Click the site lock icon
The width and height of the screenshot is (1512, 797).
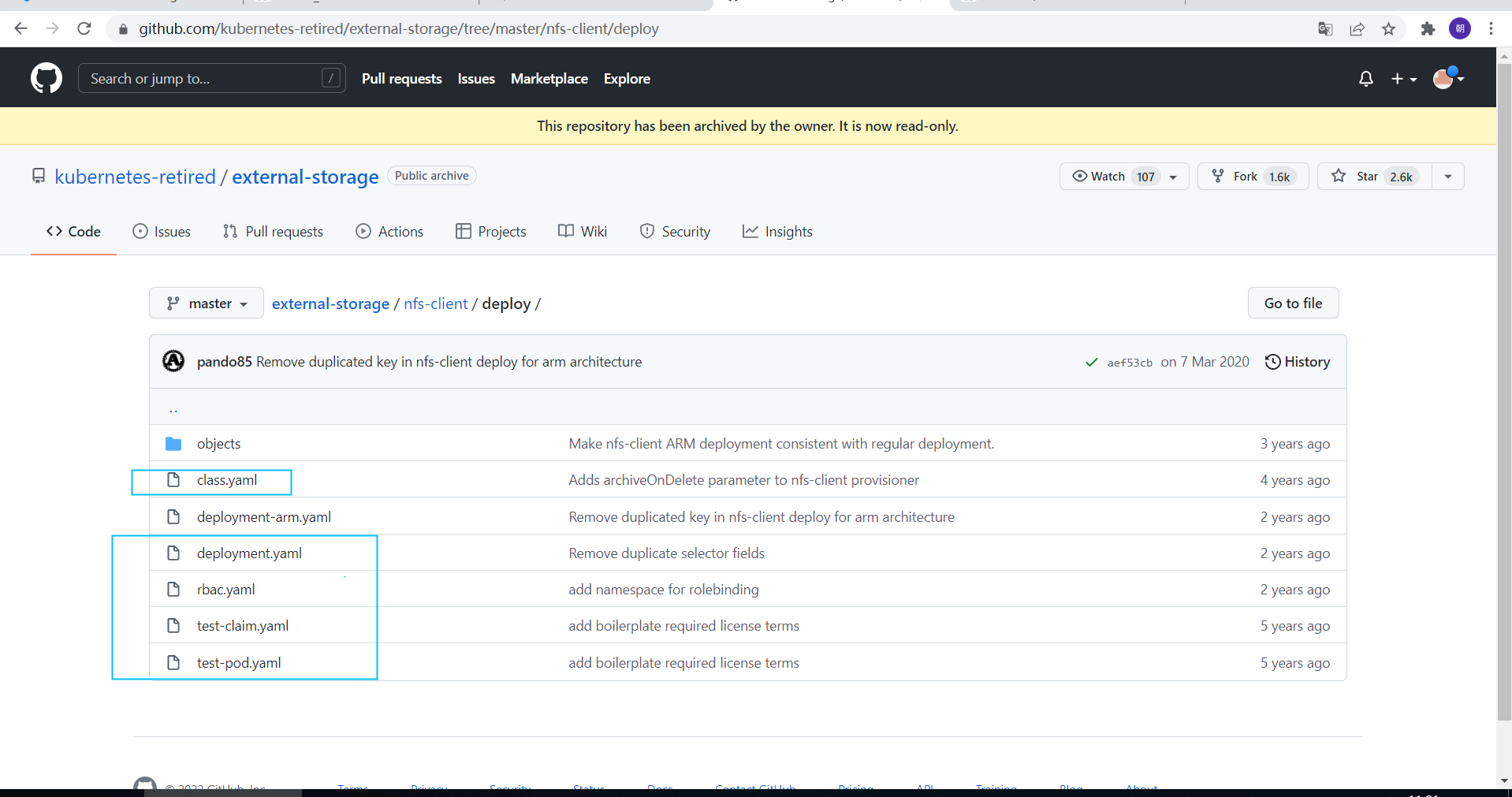coord(123,29)
